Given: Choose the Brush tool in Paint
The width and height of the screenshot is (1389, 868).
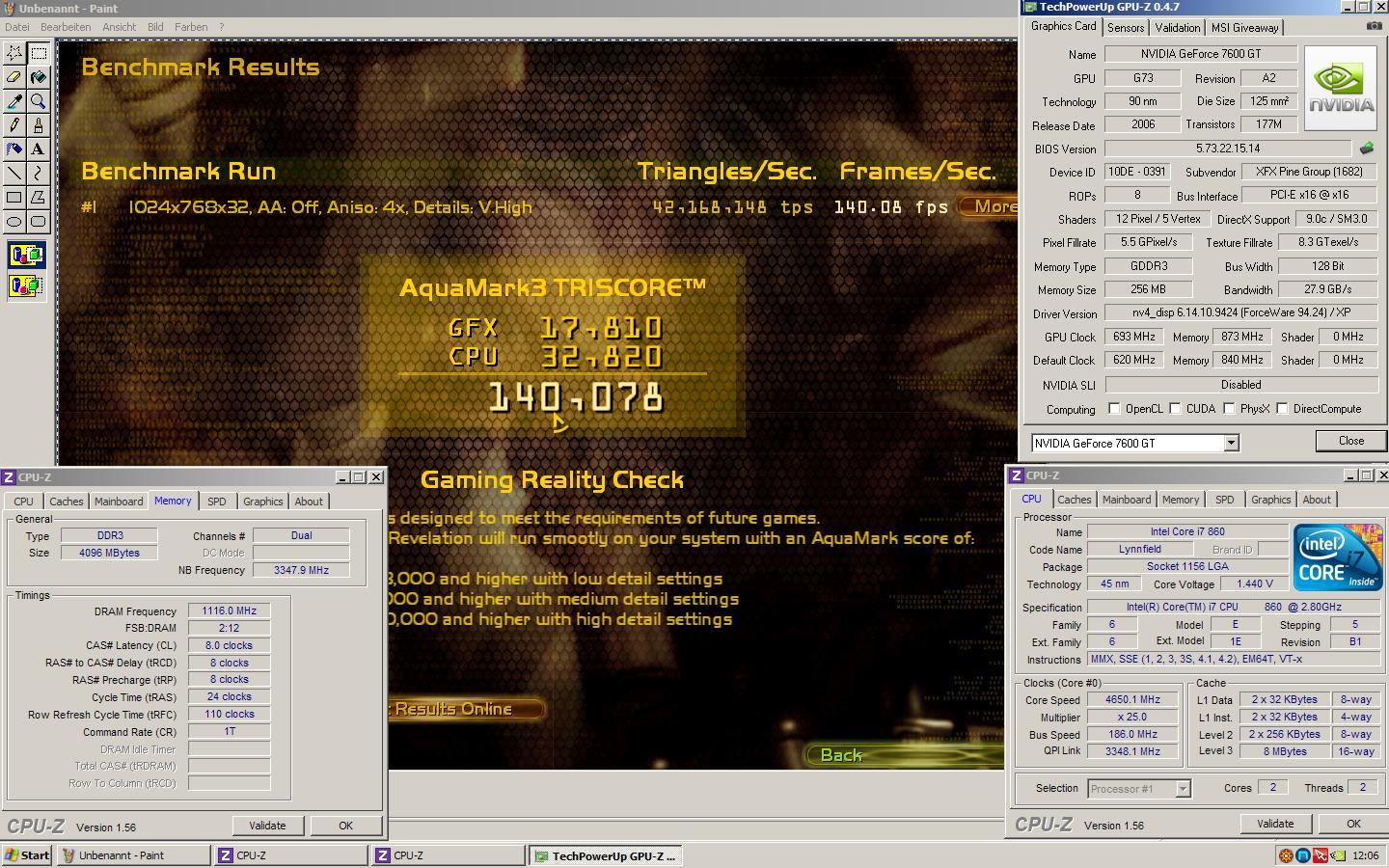Looking at the screenshot, I should (x=39, y=125).
